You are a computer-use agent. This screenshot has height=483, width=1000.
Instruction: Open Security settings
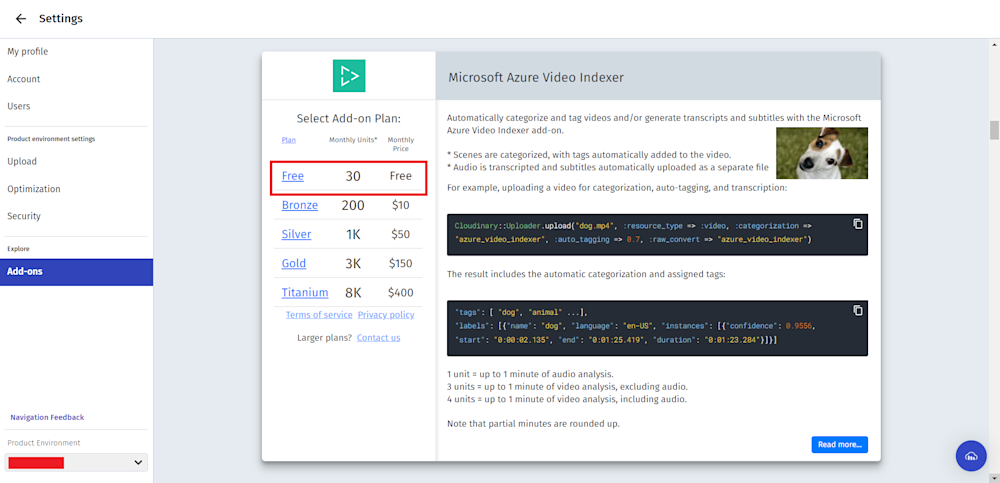point(24,216)
